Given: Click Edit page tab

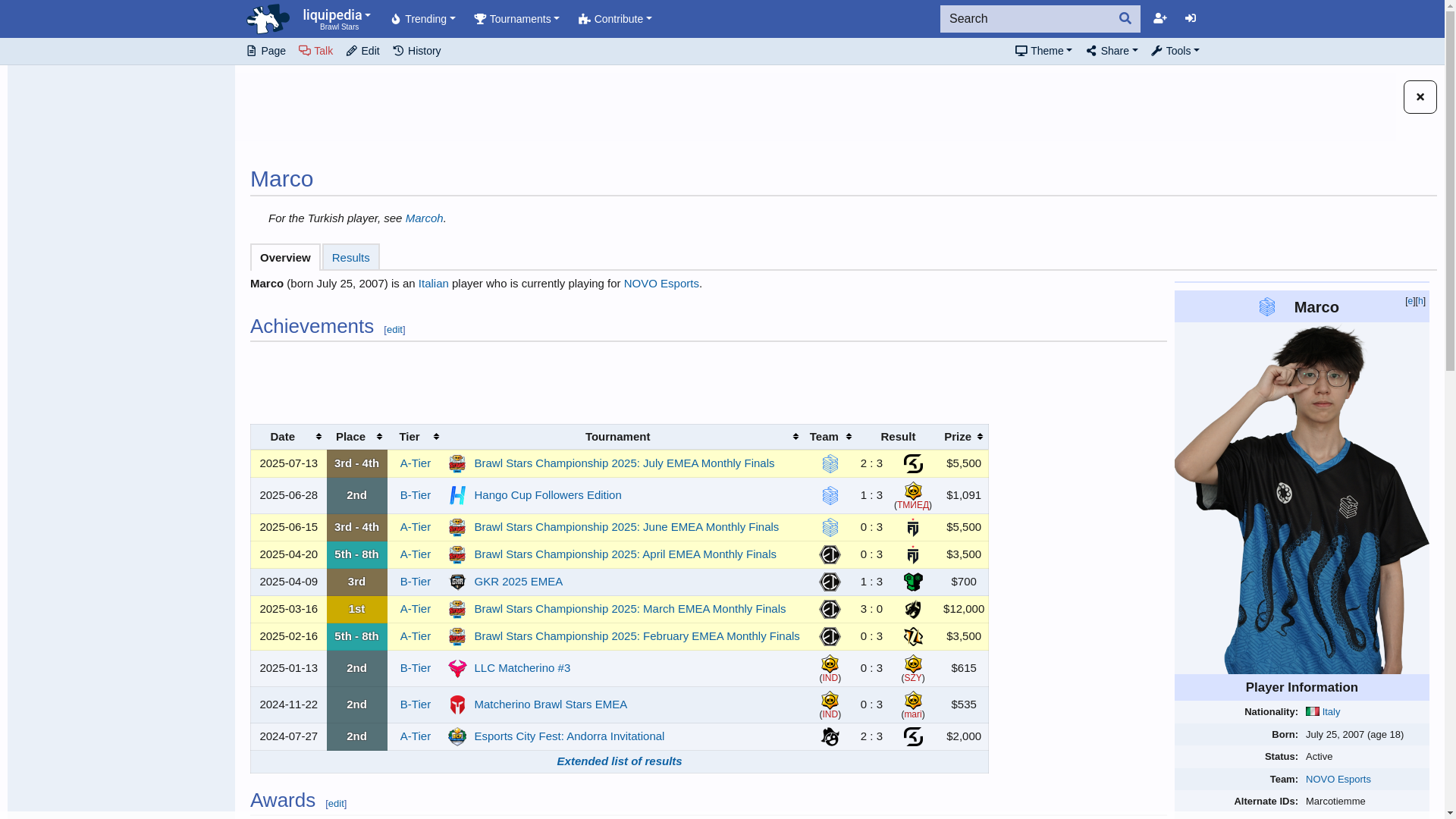Looking at the screenshot, I should [362, 51].
